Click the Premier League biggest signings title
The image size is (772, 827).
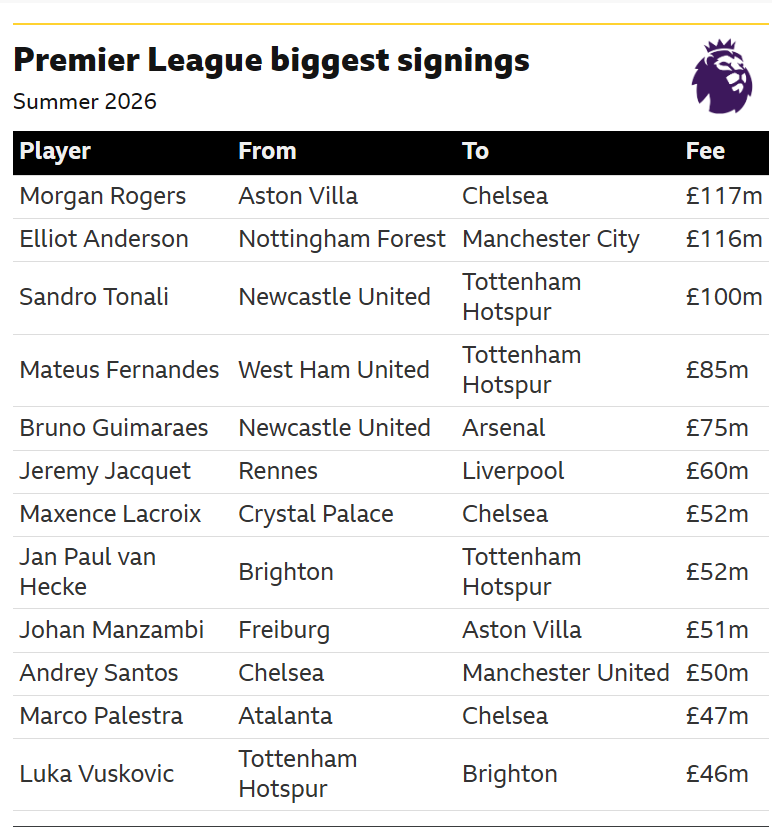(271, 60)
